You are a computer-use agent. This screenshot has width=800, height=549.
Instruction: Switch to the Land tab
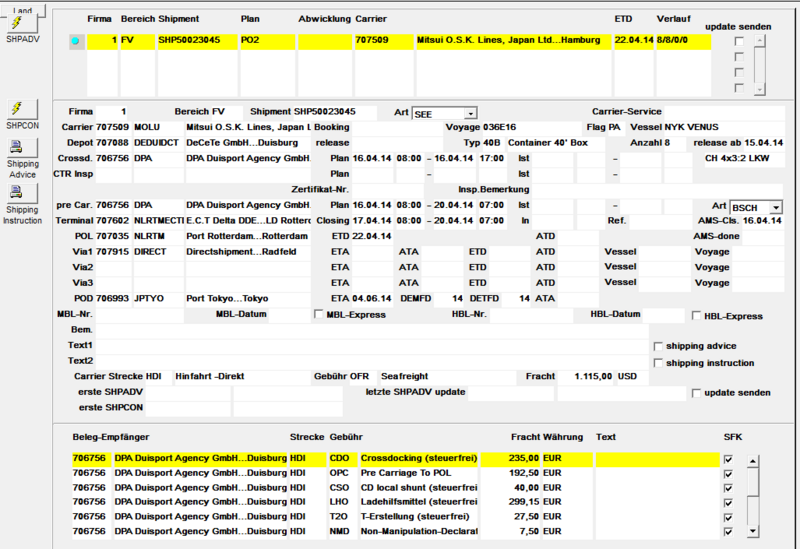coord(22,10)
